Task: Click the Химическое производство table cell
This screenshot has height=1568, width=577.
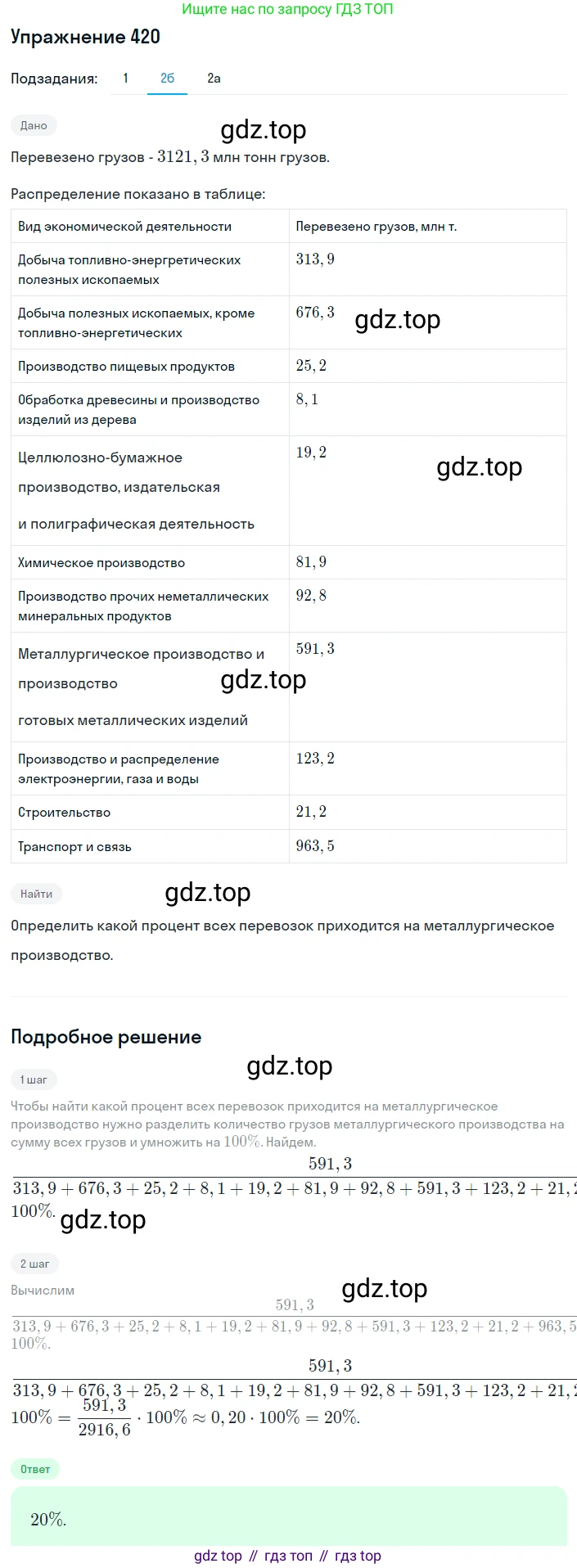Action: click(x=150, y=563)
